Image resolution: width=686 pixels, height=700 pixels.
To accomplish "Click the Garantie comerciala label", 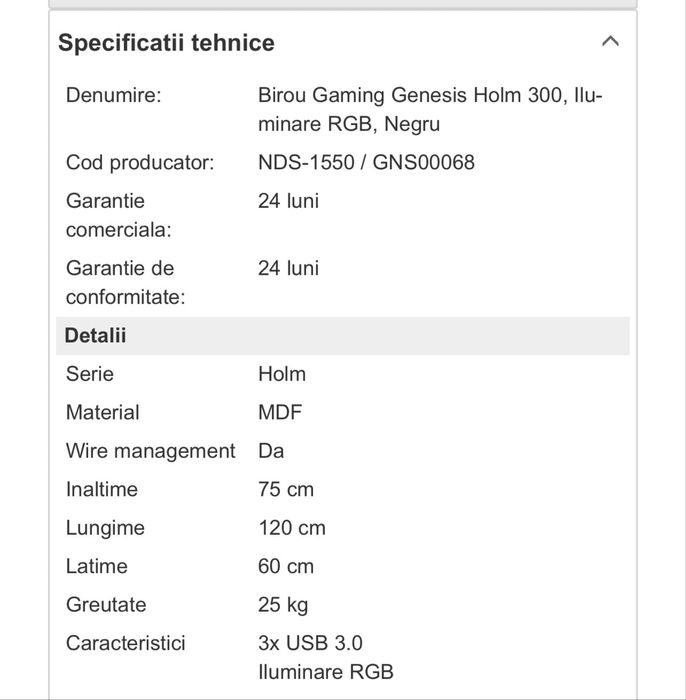I will 119,215.
